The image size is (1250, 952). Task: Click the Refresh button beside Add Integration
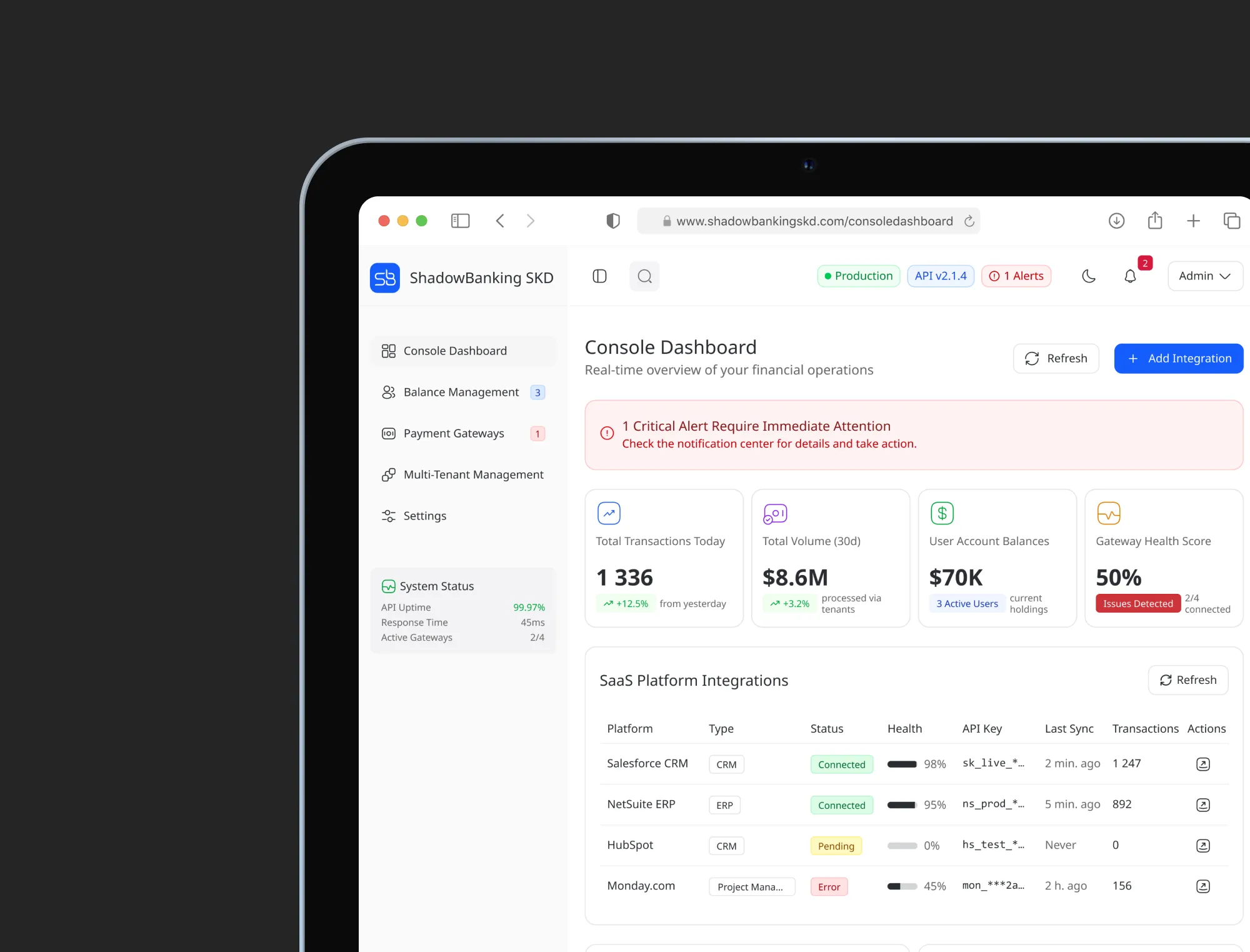point(1056,358)
